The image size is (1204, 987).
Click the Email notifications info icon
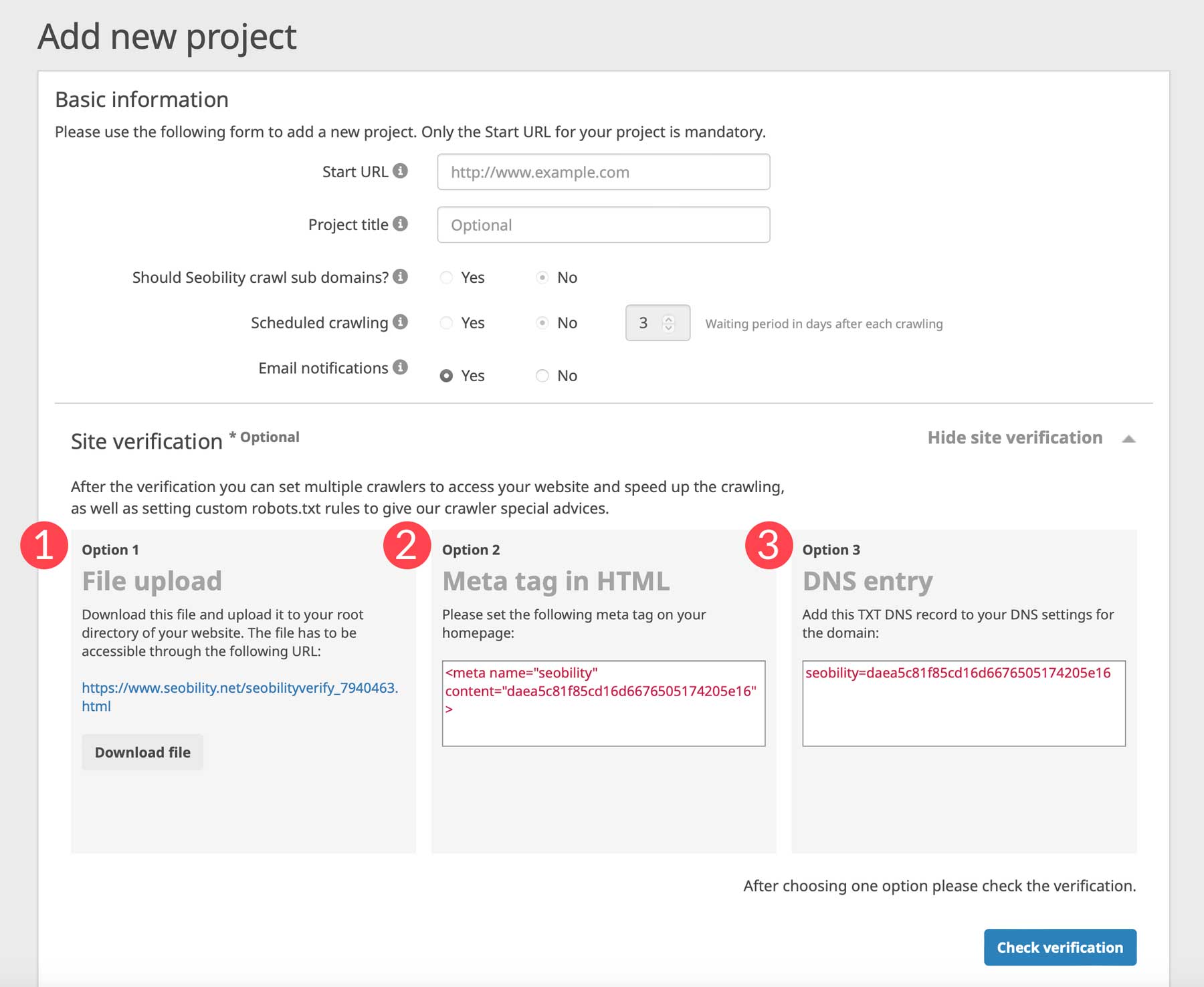400,367
